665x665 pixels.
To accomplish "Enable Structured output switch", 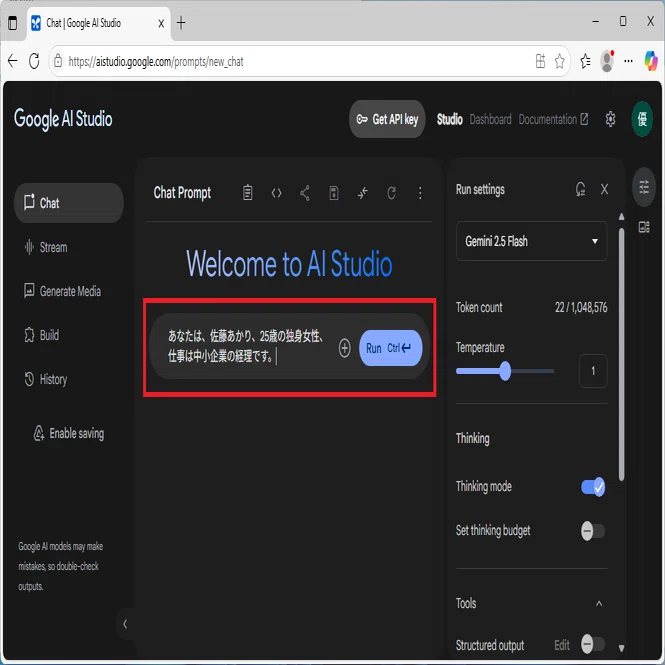I will 593,644.
